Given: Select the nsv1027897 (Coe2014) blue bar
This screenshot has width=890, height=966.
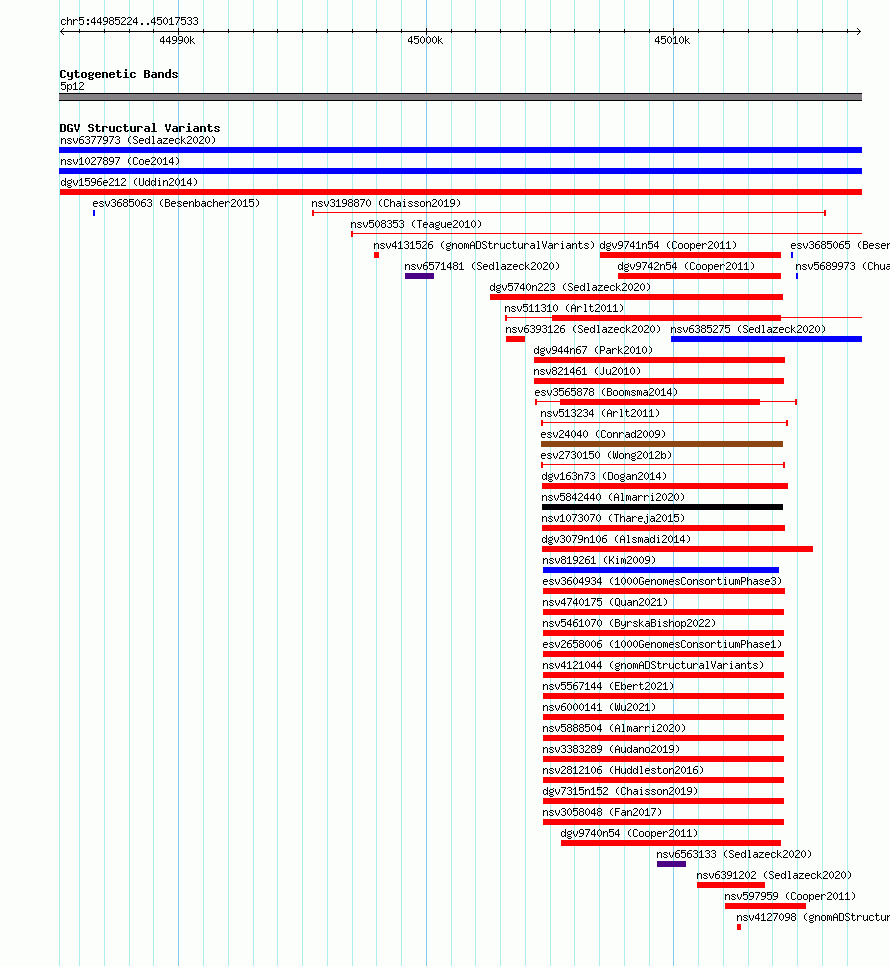Looking at the screenshot, I should [x=461, y=171].
